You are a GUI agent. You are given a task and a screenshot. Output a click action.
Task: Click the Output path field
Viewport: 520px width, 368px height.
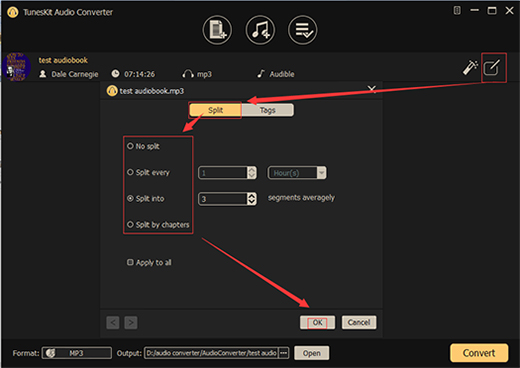tap(212, 353)
